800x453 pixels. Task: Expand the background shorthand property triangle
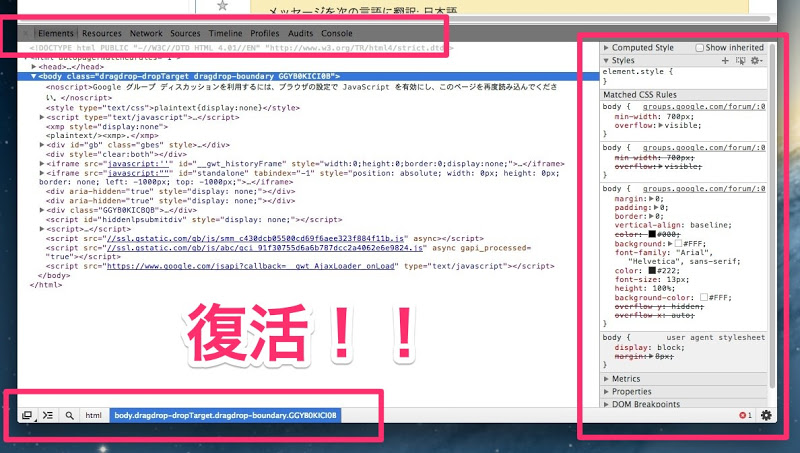[x=670, y=244]
